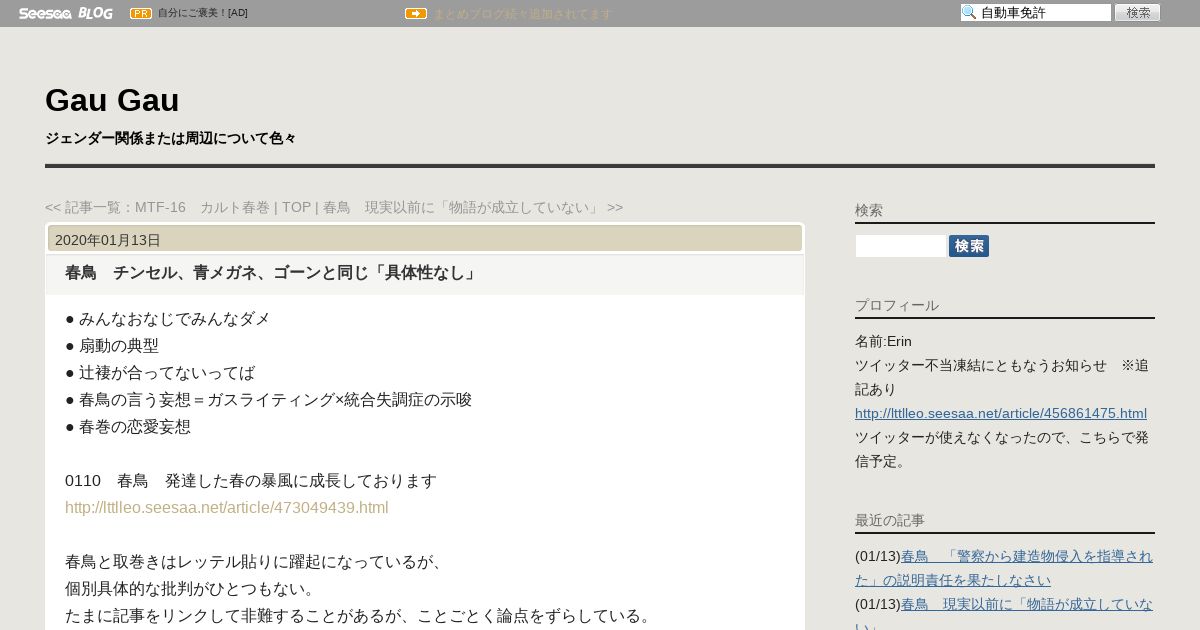The image size is (1200, 630).
Task: Click the プロフィール sidebar heading
Action: [897, 305]
